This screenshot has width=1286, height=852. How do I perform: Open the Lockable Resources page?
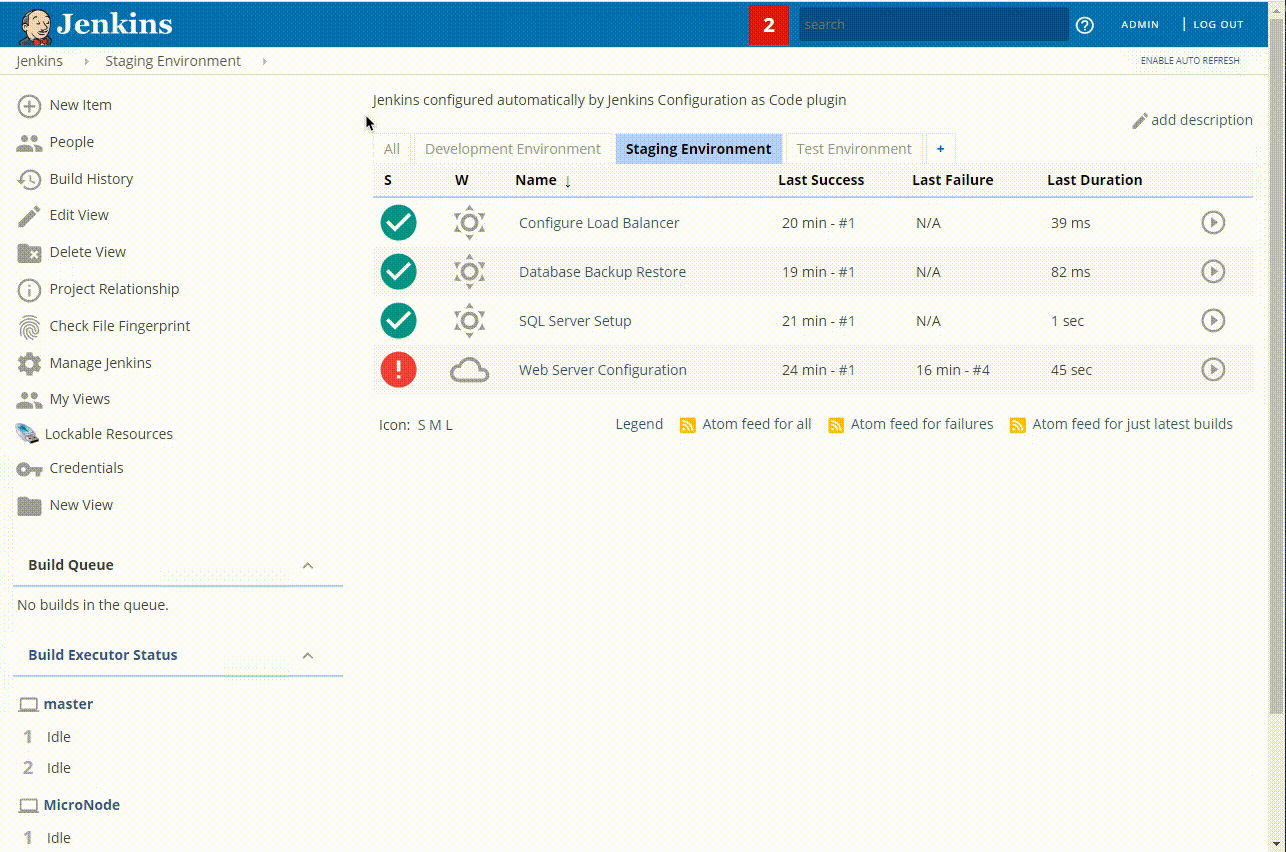point(109,434)
